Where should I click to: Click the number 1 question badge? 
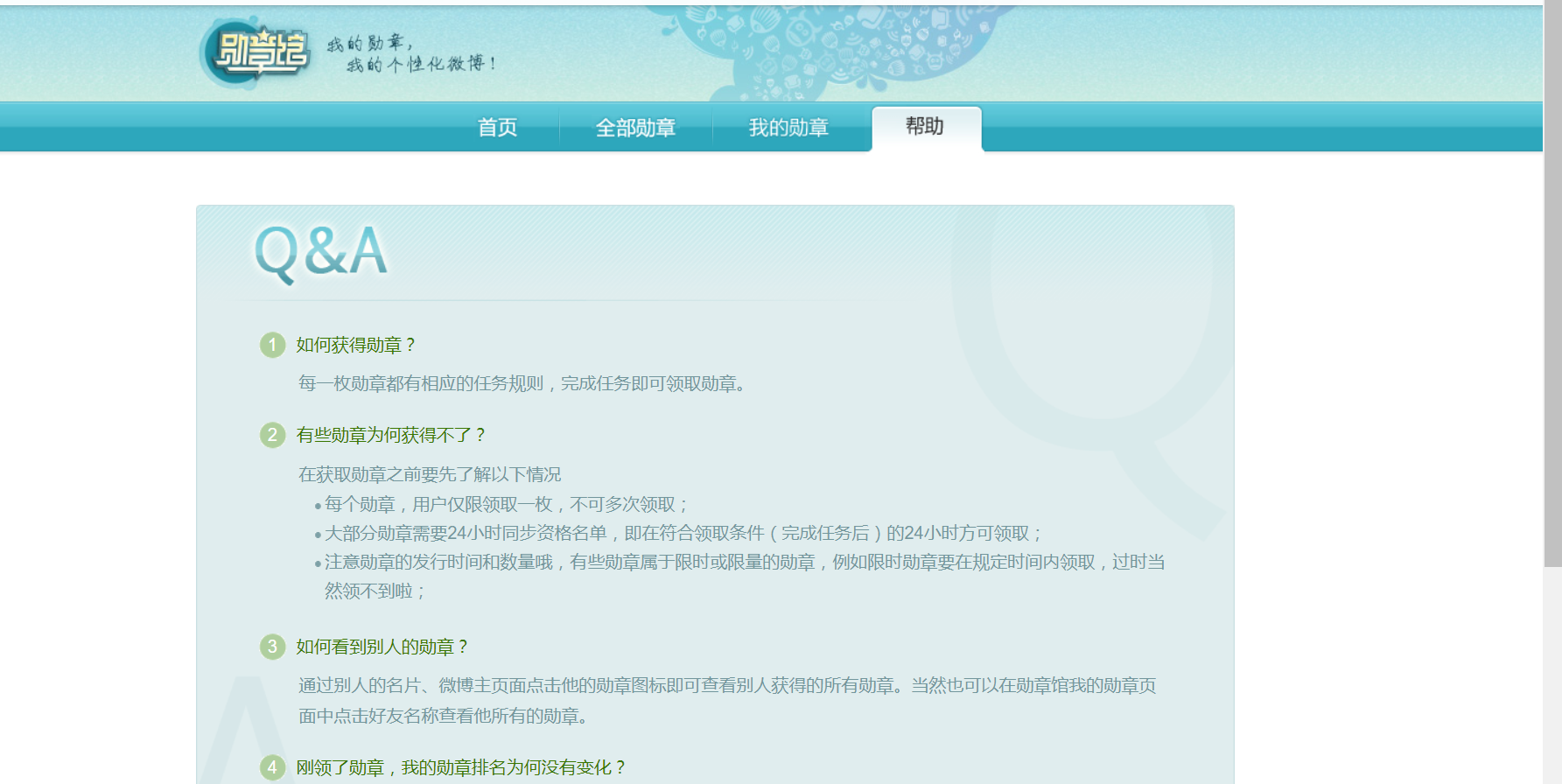[272, 345]
